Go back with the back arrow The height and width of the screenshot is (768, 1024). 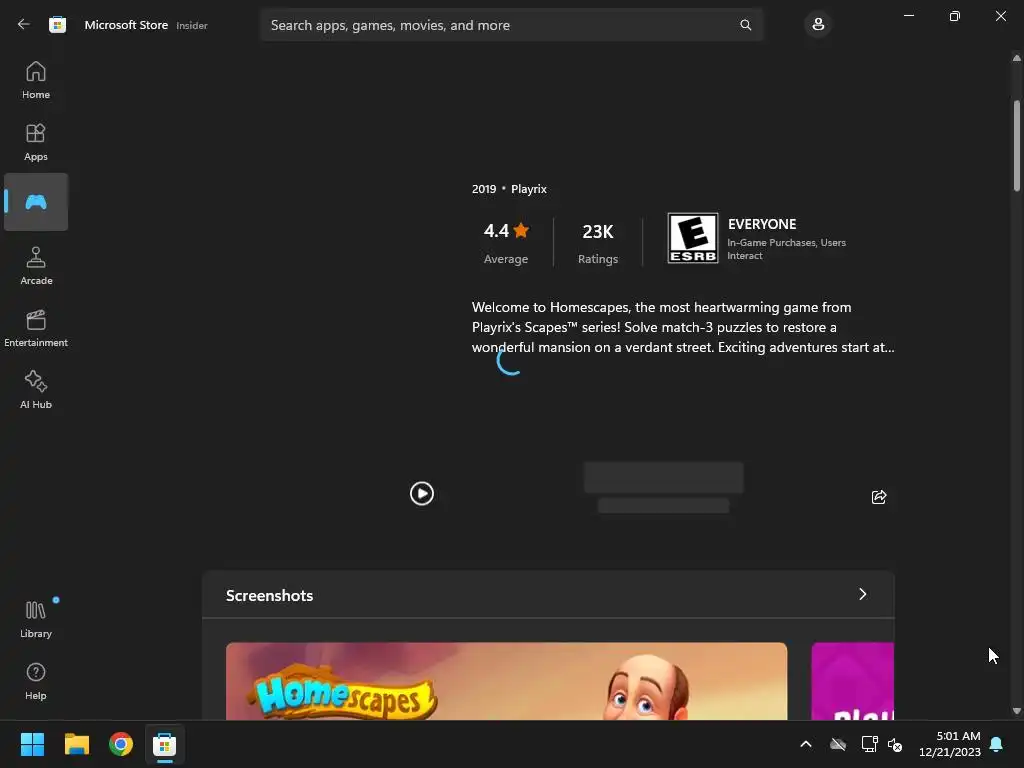(24, 25)
